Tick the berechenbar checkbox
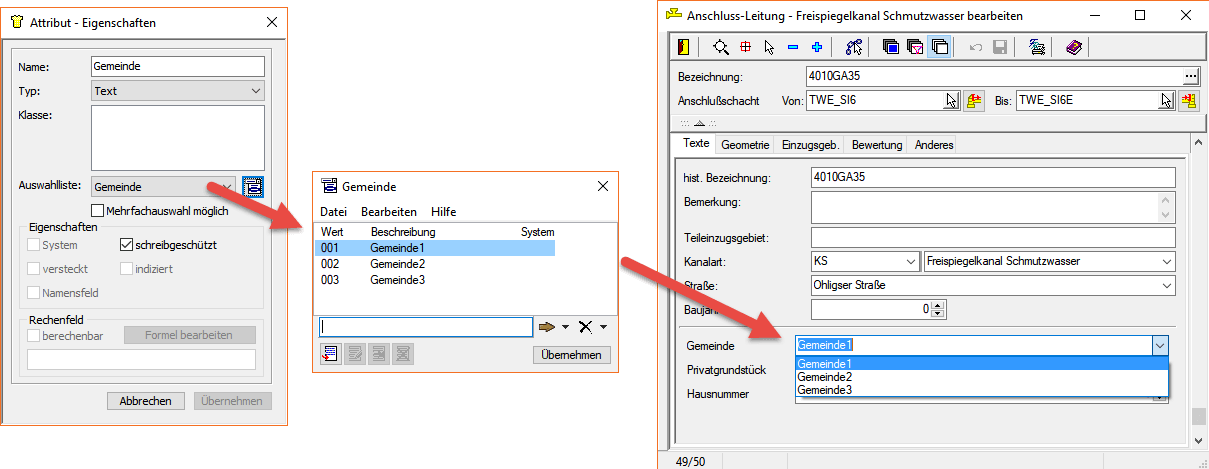Screen dimensions: 1209x469 [x=34, y=335]
